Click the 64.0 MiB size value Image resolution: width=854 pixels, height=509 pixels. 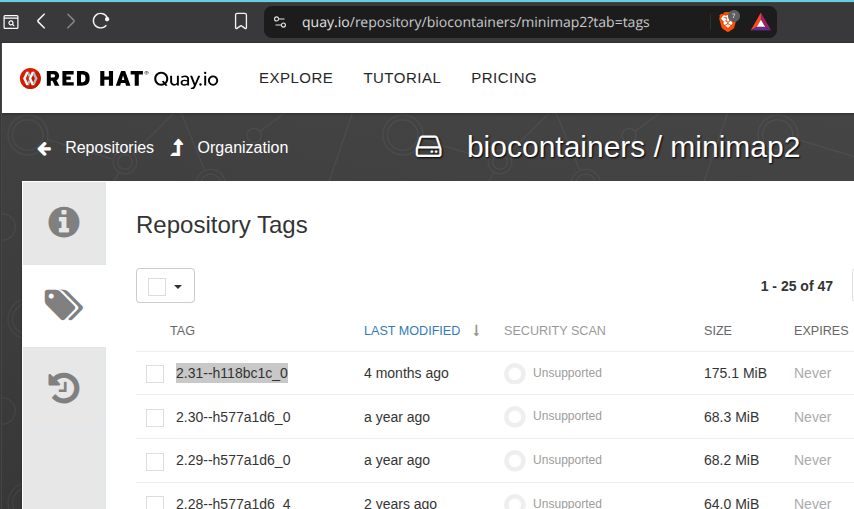(x=731, y=503)
